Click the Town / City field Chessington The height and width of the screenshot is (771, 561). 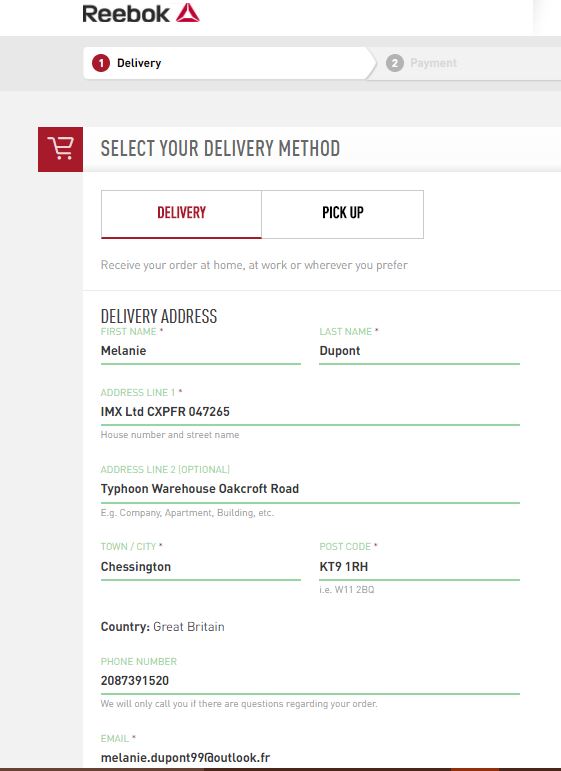(x=201, y=567)
